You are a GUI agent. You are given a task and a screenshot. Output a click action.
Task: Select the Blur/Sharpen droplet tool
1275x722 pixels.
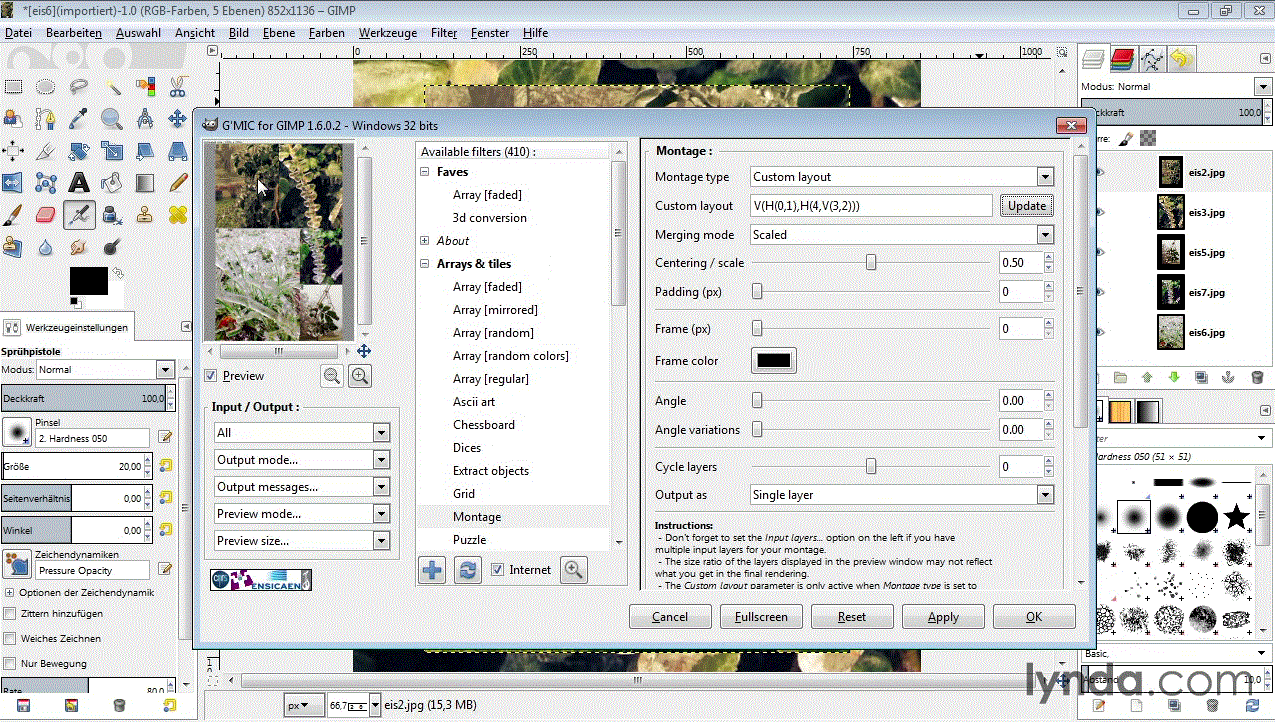point(46,247)
